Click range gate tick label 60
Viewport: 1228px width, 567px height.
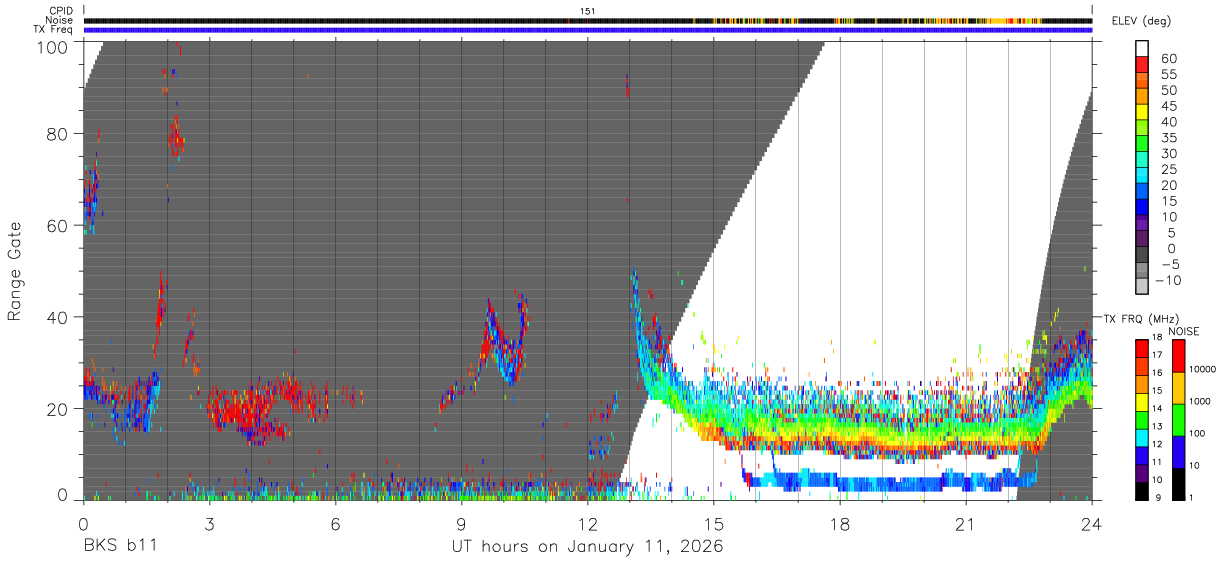click(59, 225)
